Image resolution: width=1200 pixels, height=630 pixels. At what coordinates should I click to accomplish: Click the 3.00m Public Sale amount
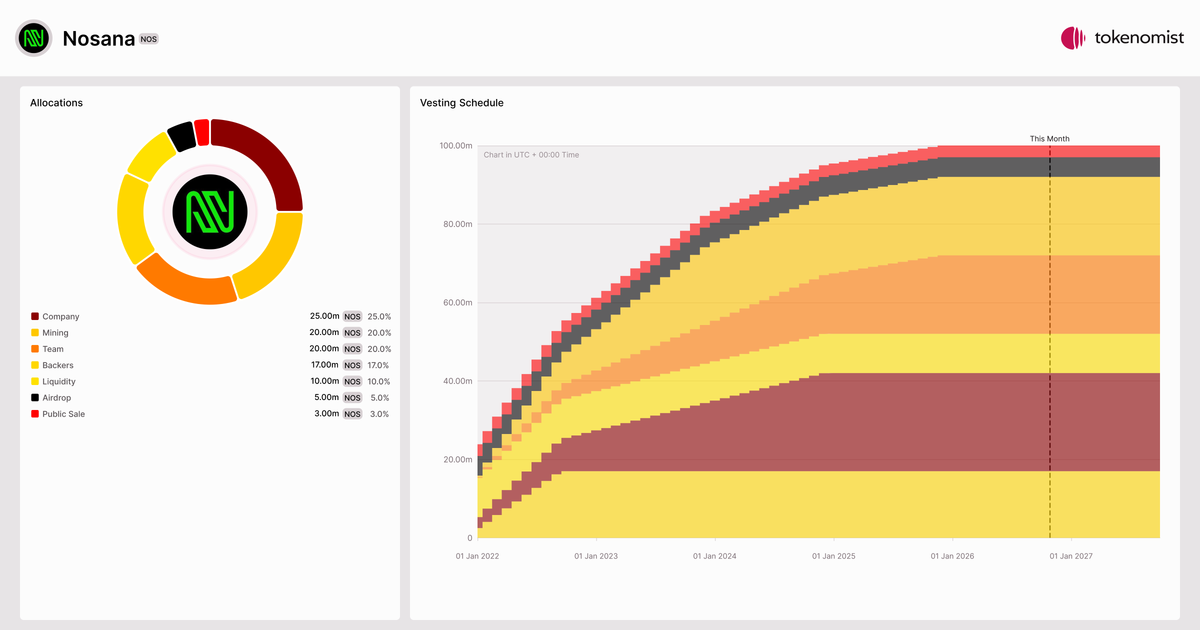coord(327,414)
